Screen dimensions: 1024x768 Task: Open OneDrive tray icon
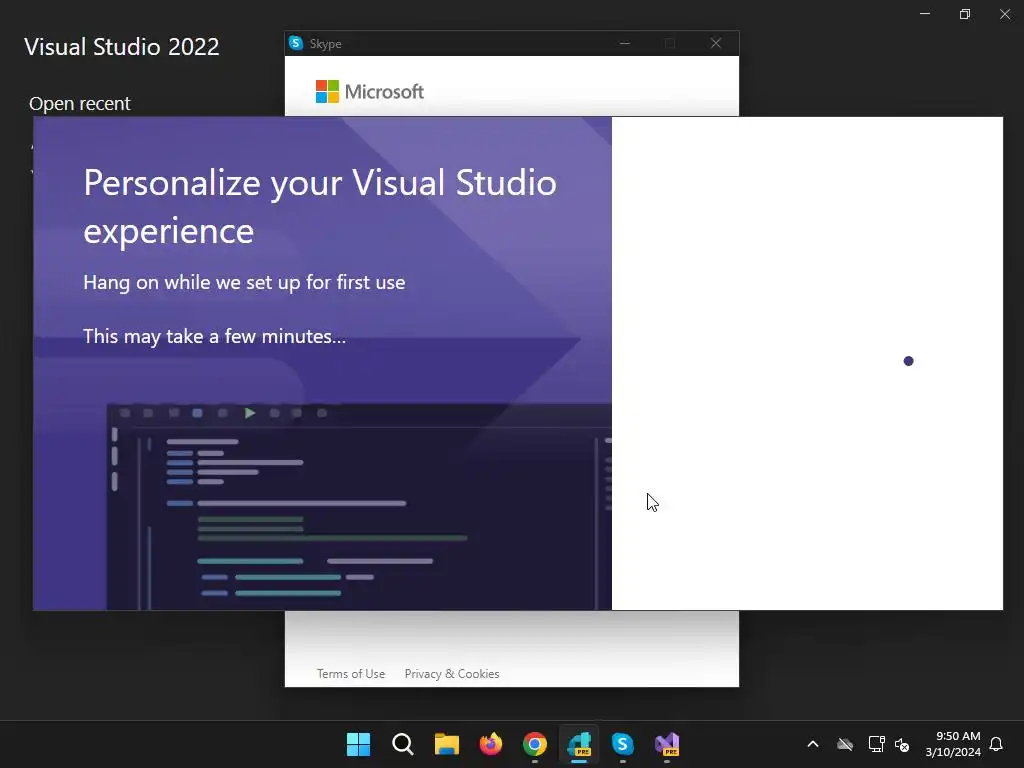[x=845, y=744]
